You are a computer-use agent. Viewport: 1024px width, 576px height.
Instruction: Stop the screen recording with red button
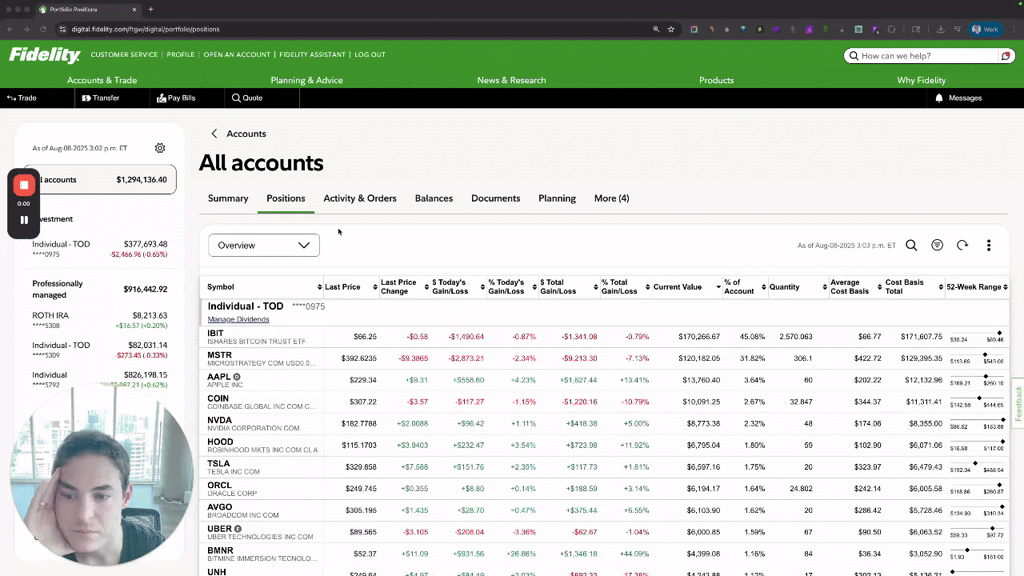click(24, 185)
